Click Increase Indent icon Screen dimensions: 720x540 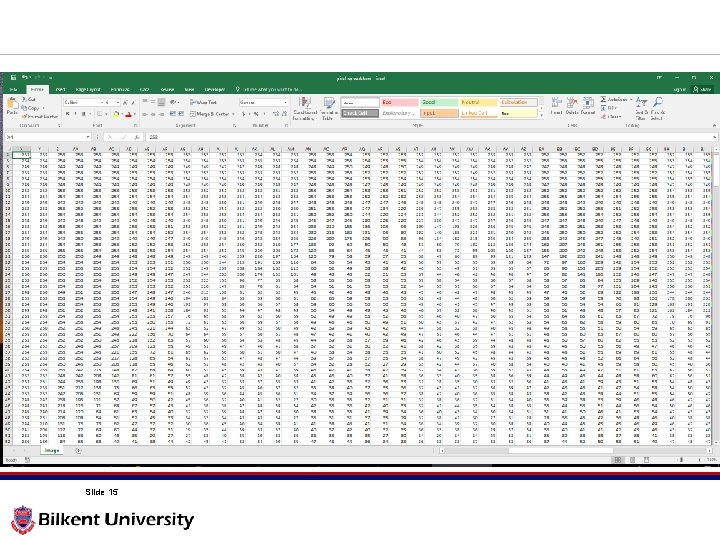[x=181, y=114]
